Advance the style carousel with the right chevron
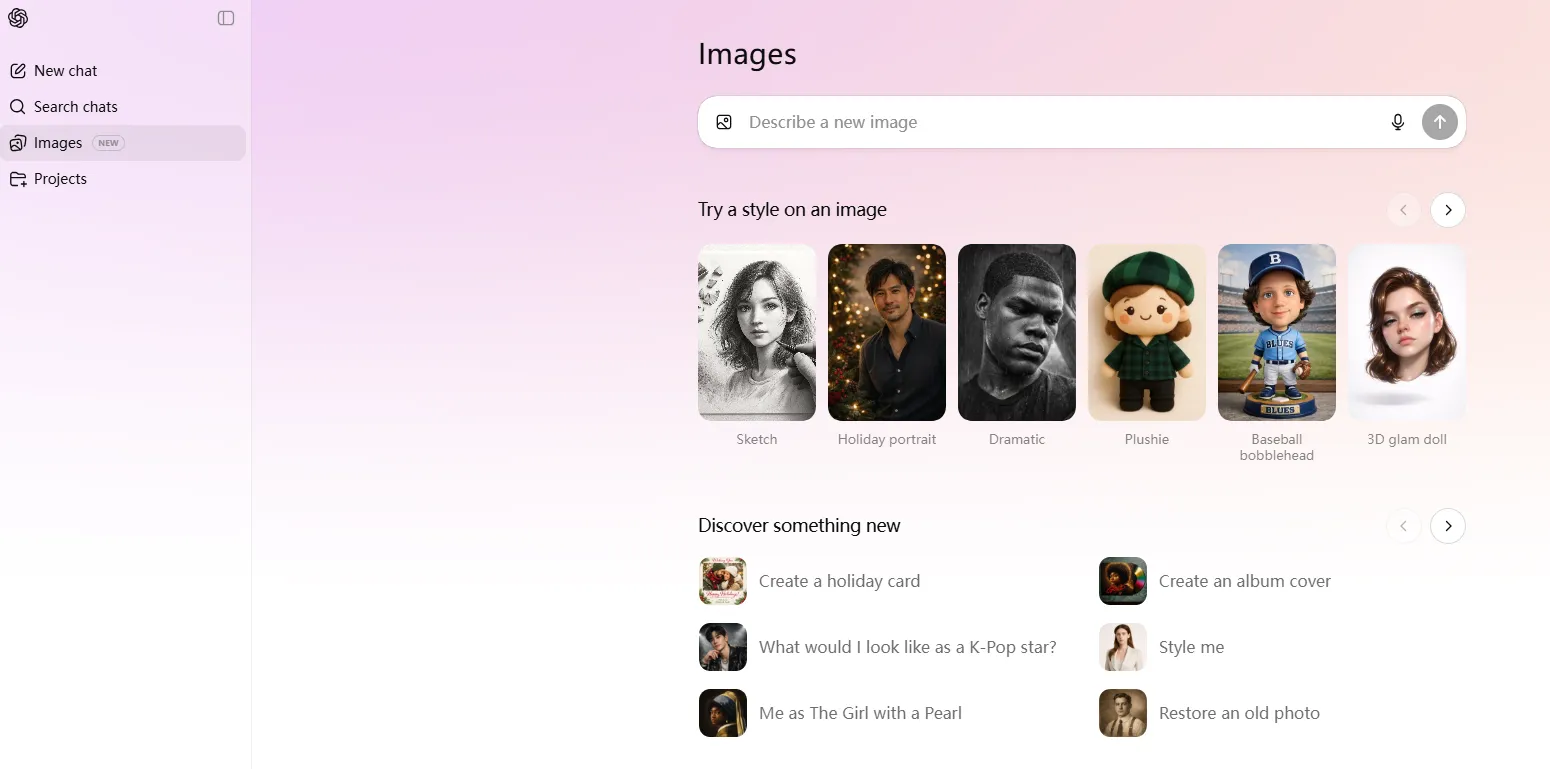The height and width of the screenshot is (769, 1550). pyautogui.click(x=1447, y=210)
